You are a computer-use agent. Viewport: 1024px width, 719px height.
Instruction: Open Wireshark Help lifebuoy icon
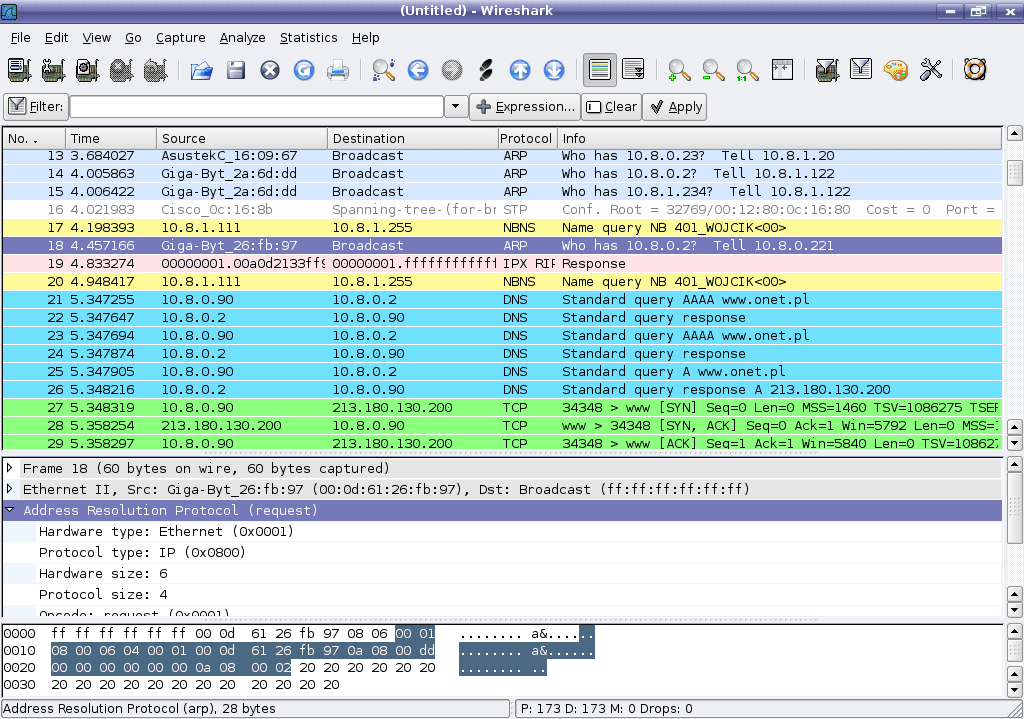tap(971, 70)
